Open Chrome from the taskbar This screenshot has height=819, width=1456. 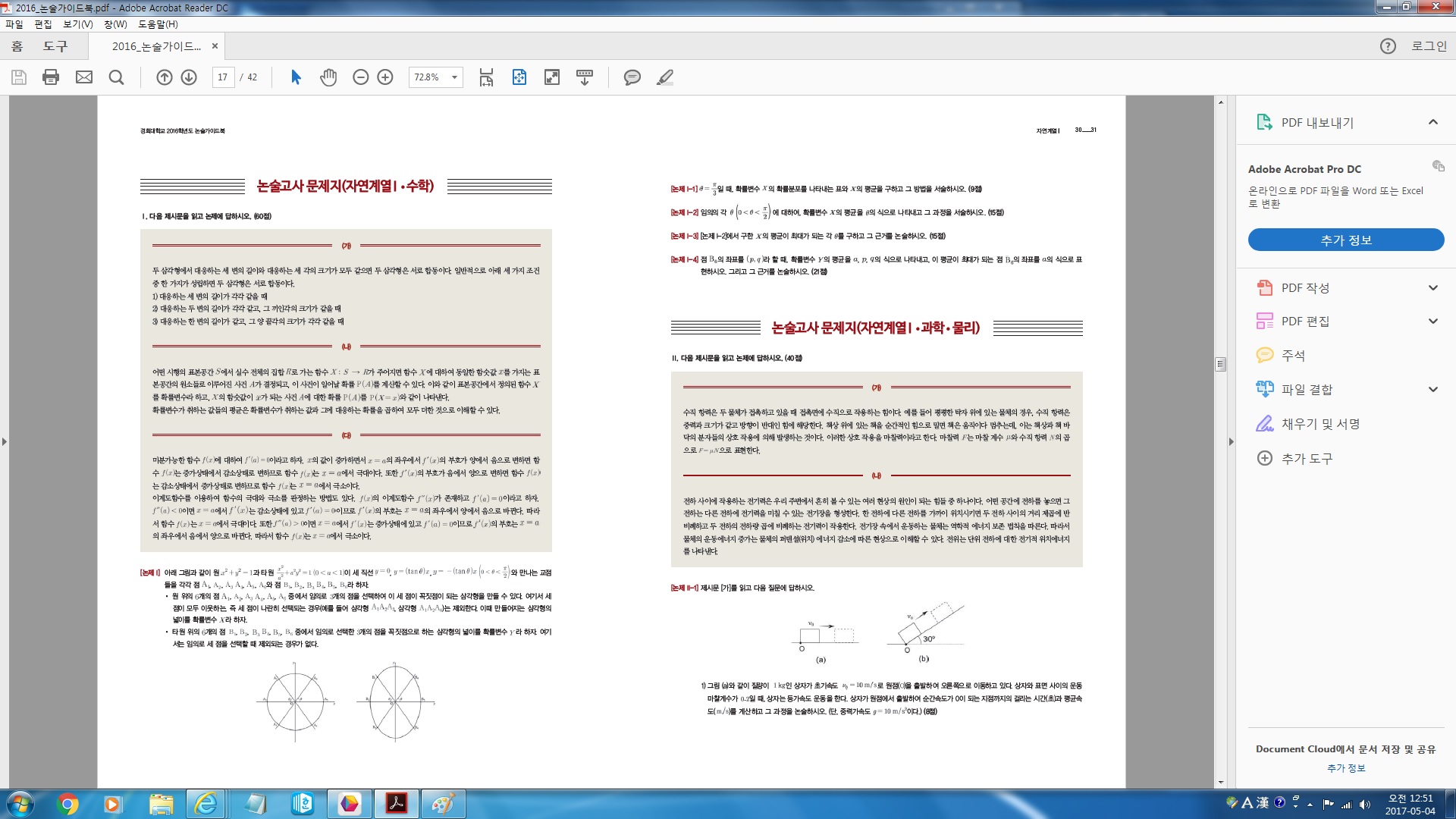(x=67, y=804)
